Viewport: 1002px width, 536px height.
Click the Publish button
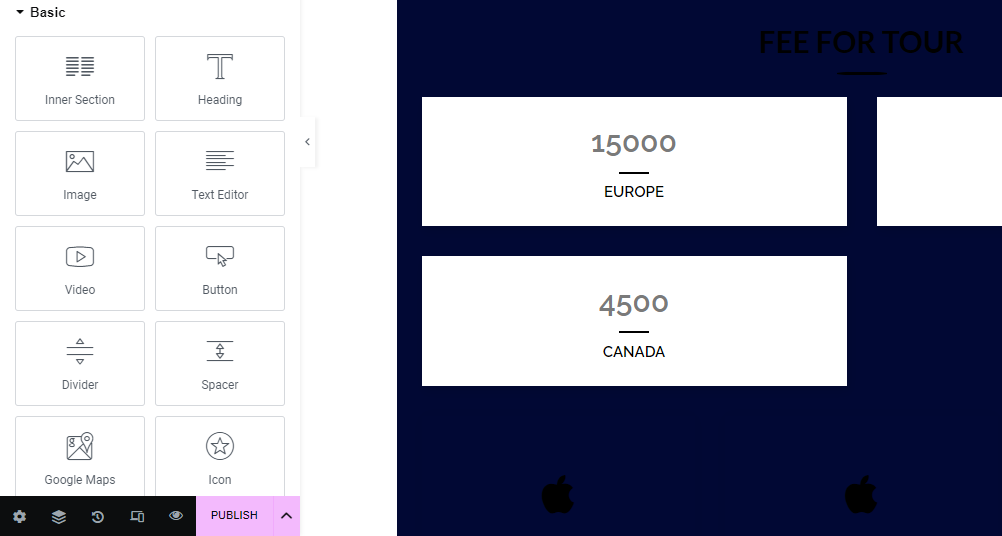coord(234,516)
